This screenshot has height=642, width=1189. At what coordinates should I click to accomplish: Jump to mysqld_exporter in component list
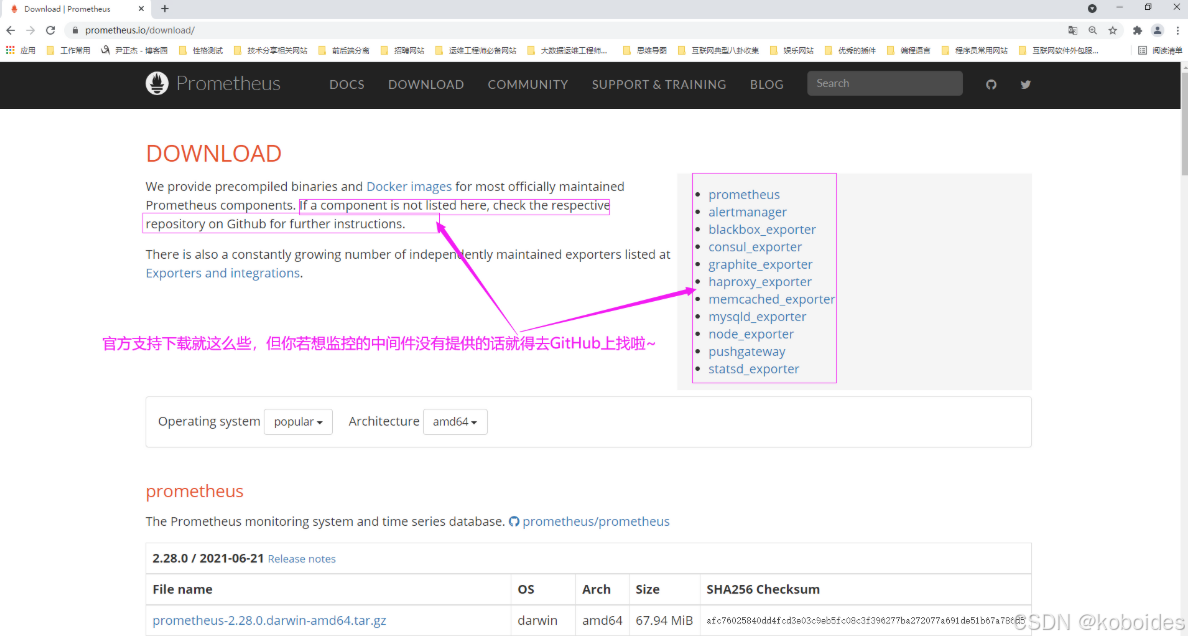758,317
